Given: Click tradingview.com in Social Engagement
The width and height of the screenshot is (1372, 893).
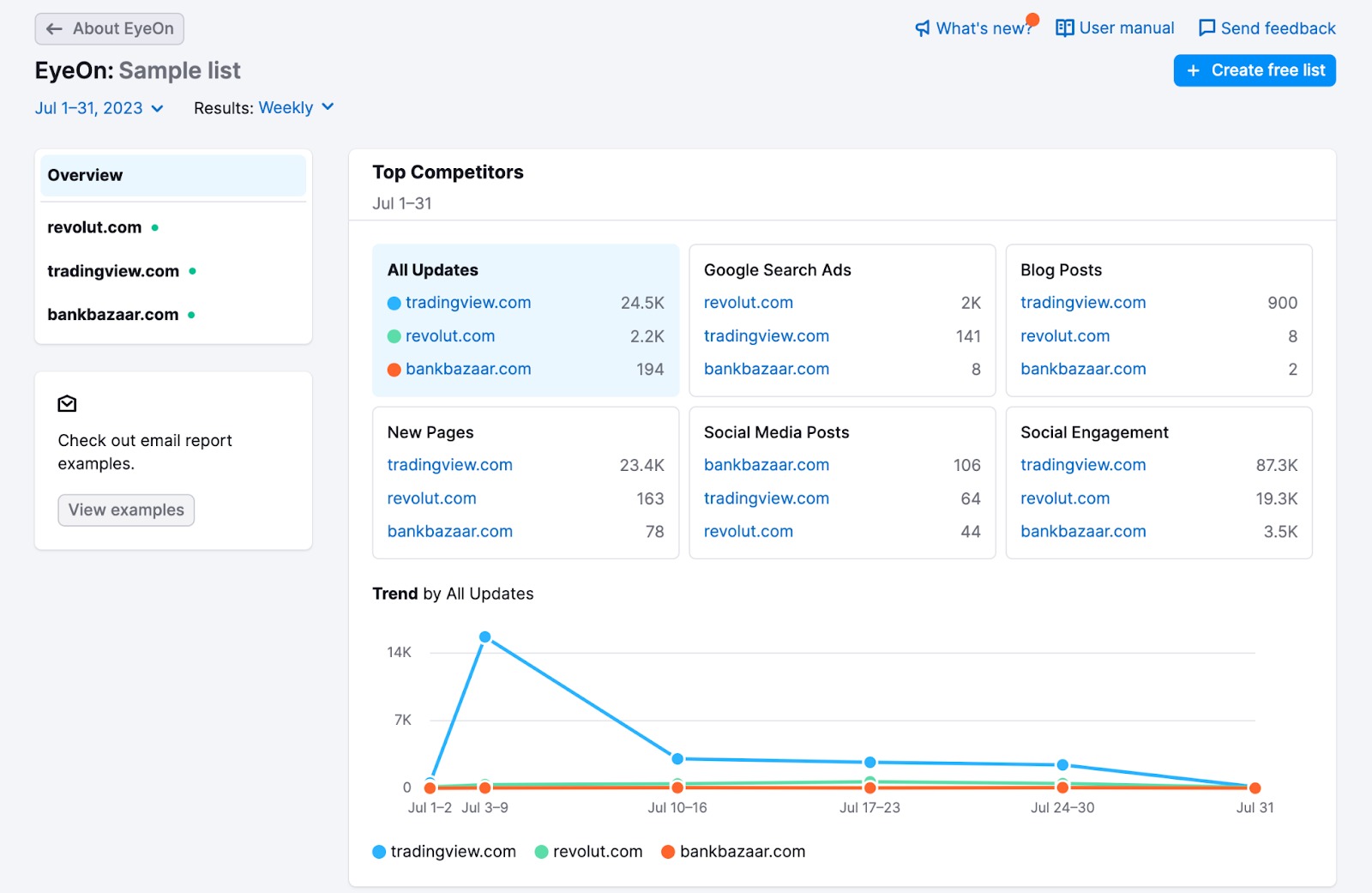Looking at the screenshot, I should [x=1083, y=465].
